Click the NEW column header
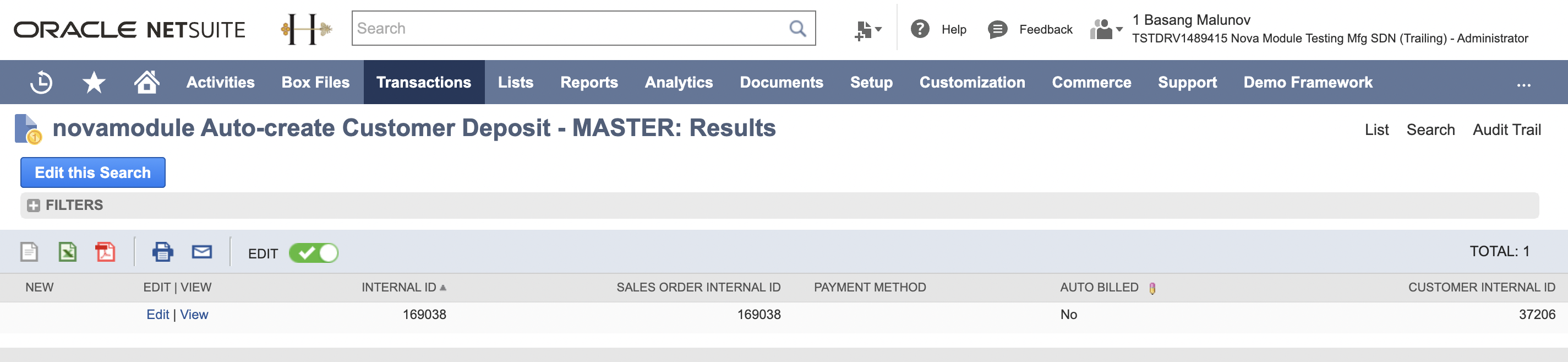The image size is (1568, 362). point(40,287)
